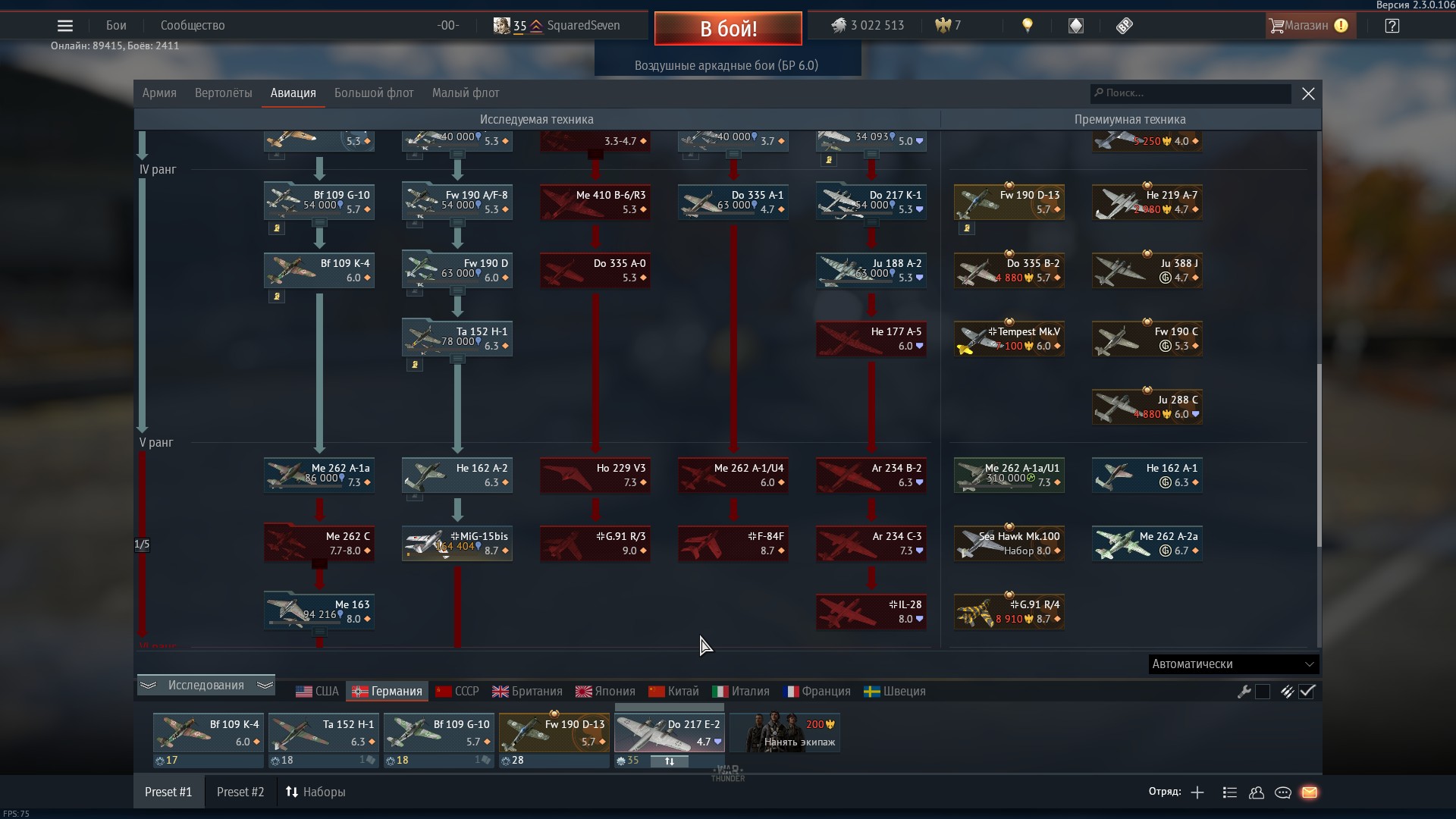Open the Бои menu

[x=116, y=26]
